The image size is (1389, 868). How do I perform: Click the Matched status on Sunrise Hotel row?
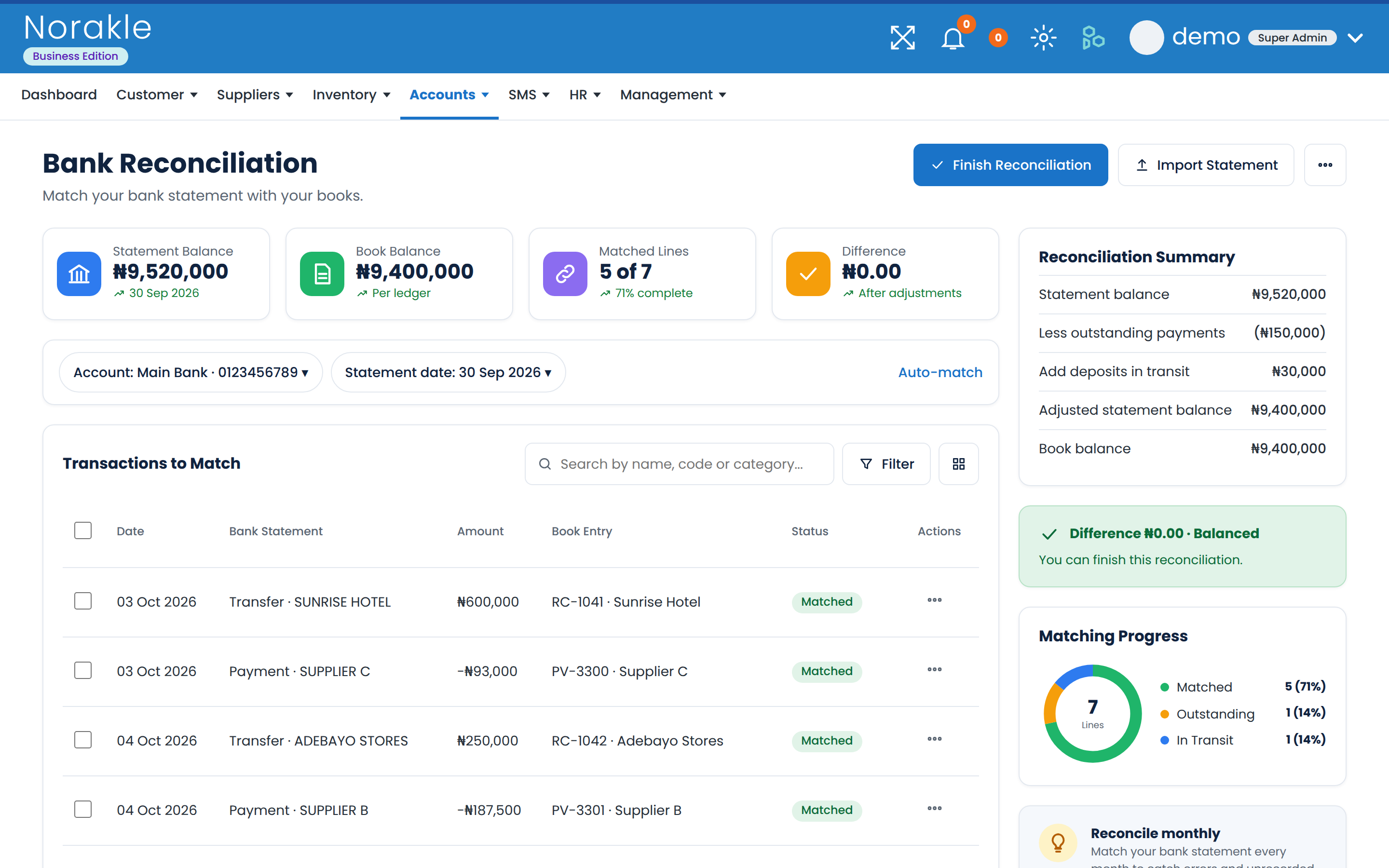point(827,602)
